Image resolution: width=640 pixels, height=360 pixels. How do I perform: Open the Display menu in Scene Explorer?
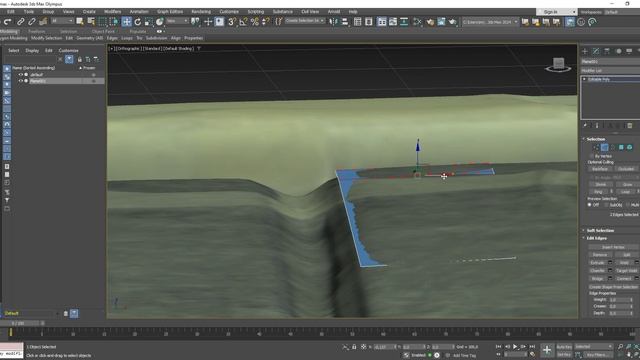coord(32,51)
